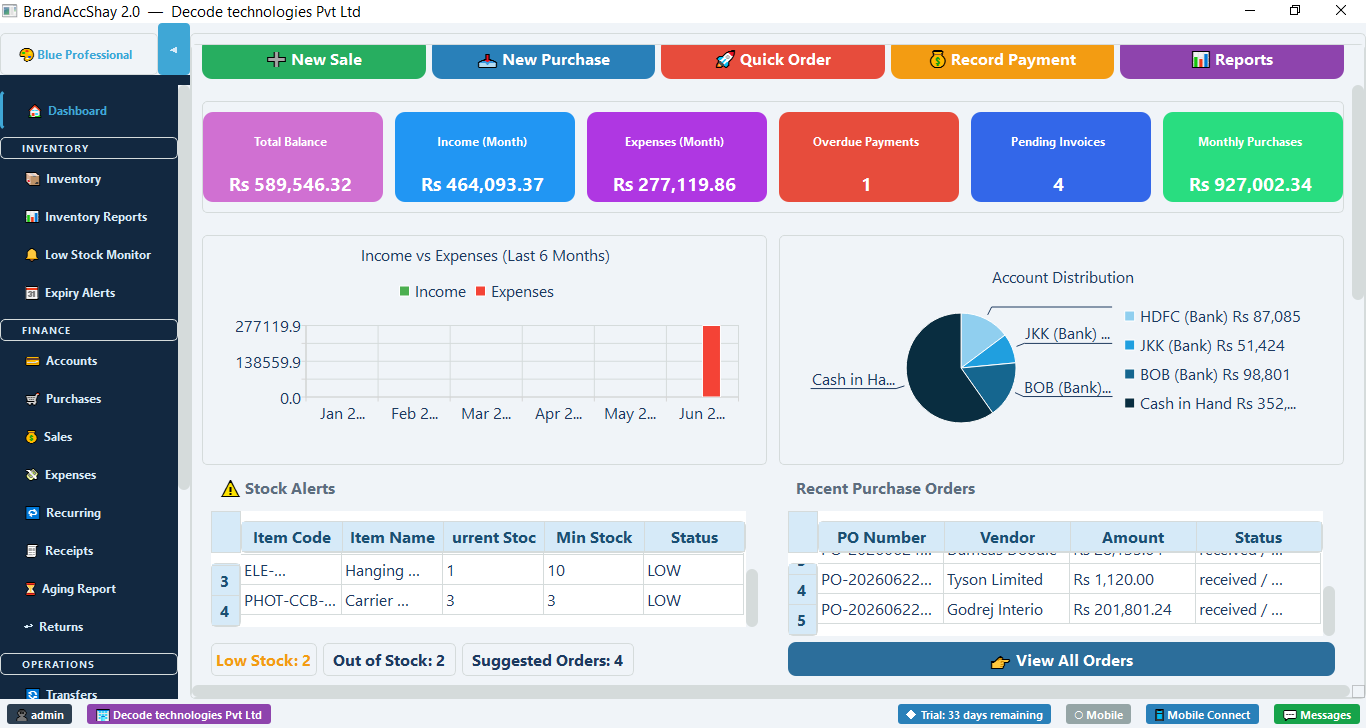Click the Suggested Orders: 4 chip

pyautogui.click(x=547, y=660)
